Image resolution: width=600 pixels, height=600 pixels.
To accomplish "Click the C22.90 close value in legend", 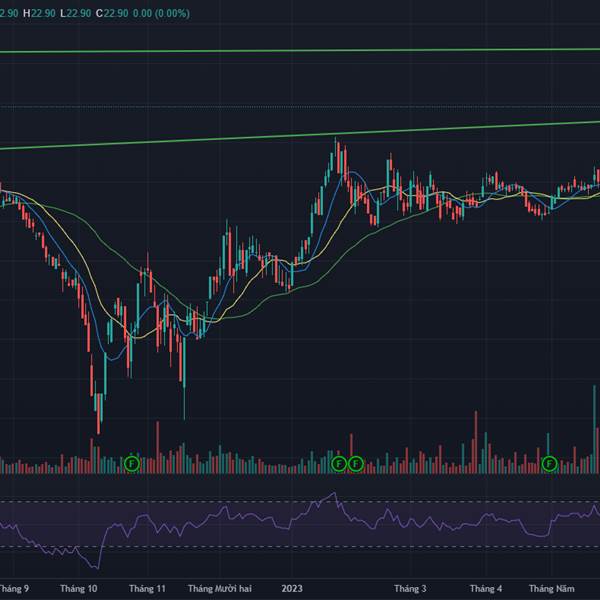I will coord(112,13).
